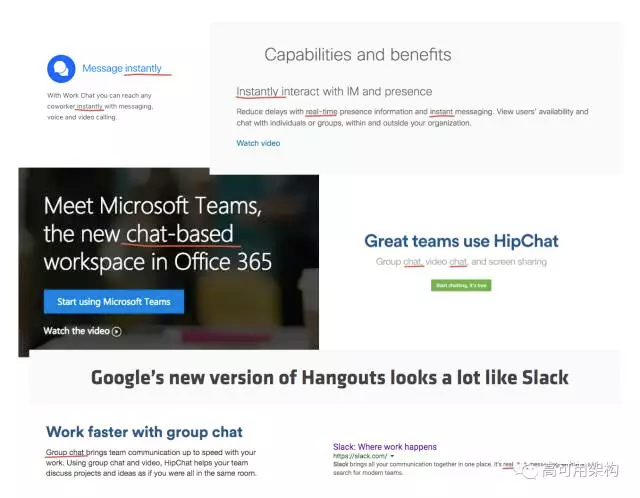The width and height of the screenshot is (640, 498).
Task: Click Group chat, video chat, screen sharing subtitle
Action: (x=461, y=262)
